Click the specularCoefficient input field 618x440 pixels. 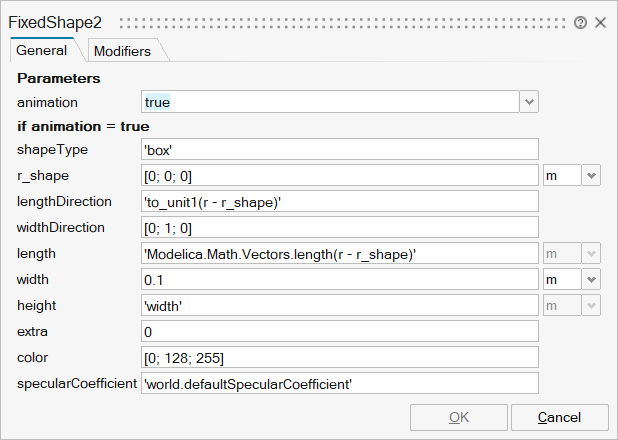(x=340, y=383)
